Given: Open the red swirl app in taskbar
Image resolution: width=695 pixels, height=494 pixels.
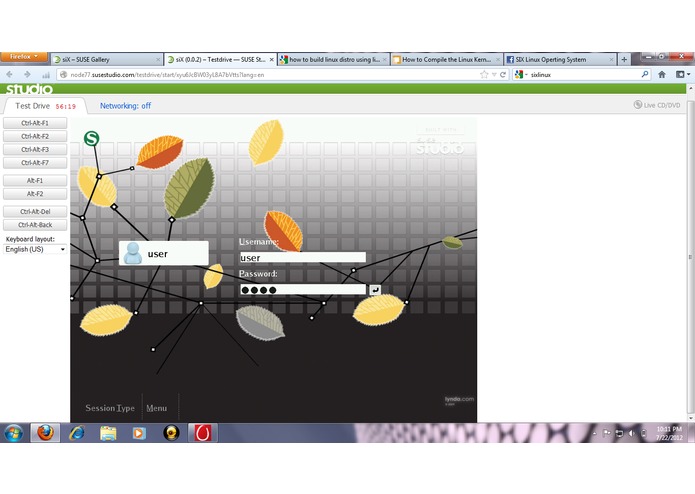Looking at the screenshot, I should [x=203, y=433].
